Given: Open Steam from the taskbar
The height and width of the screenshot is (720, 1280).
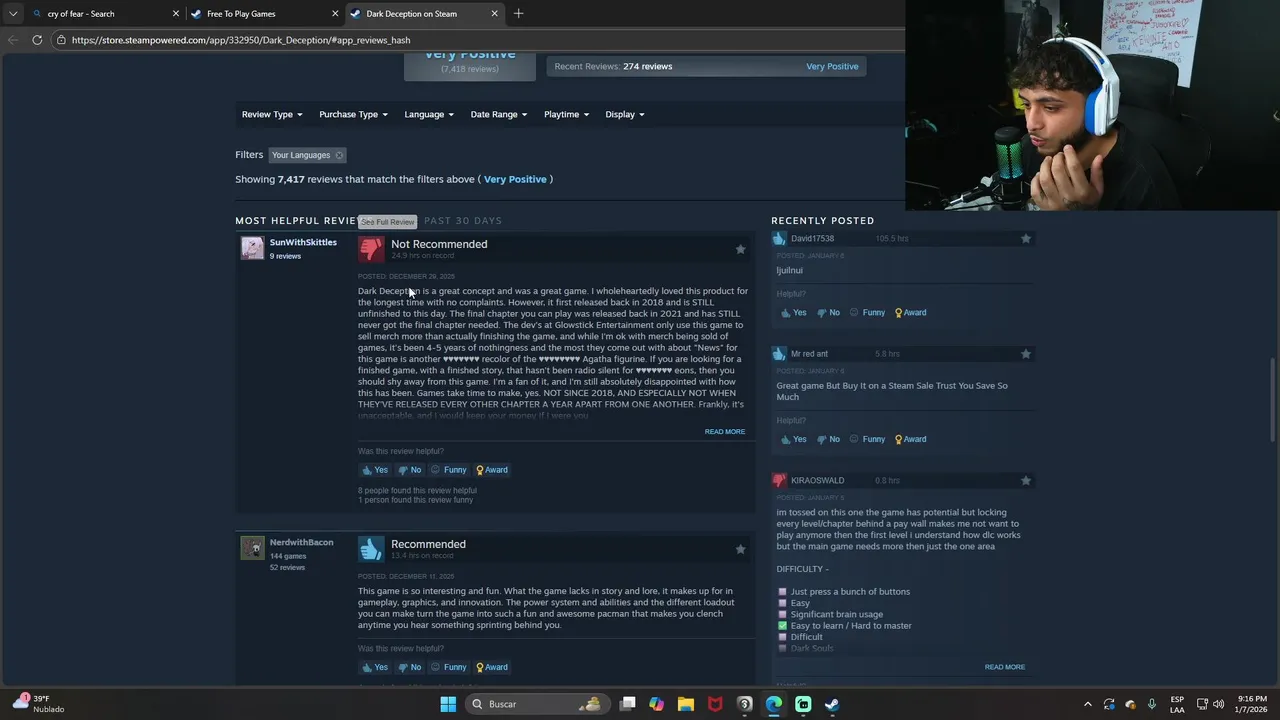Looking at the screenshot, I should (x=832, y=704).
